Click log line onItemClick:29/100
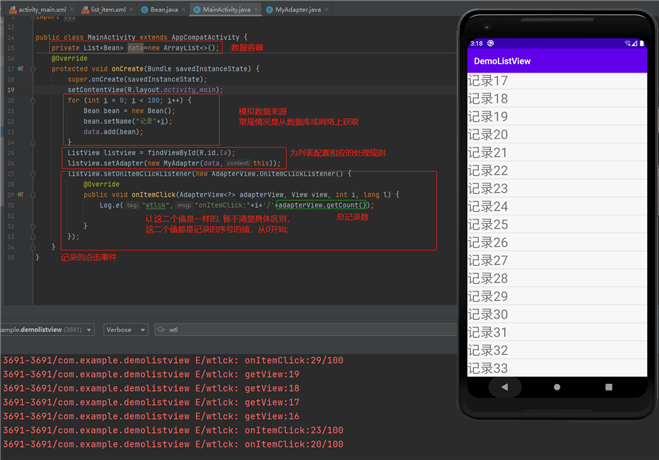 click(173, 360)
